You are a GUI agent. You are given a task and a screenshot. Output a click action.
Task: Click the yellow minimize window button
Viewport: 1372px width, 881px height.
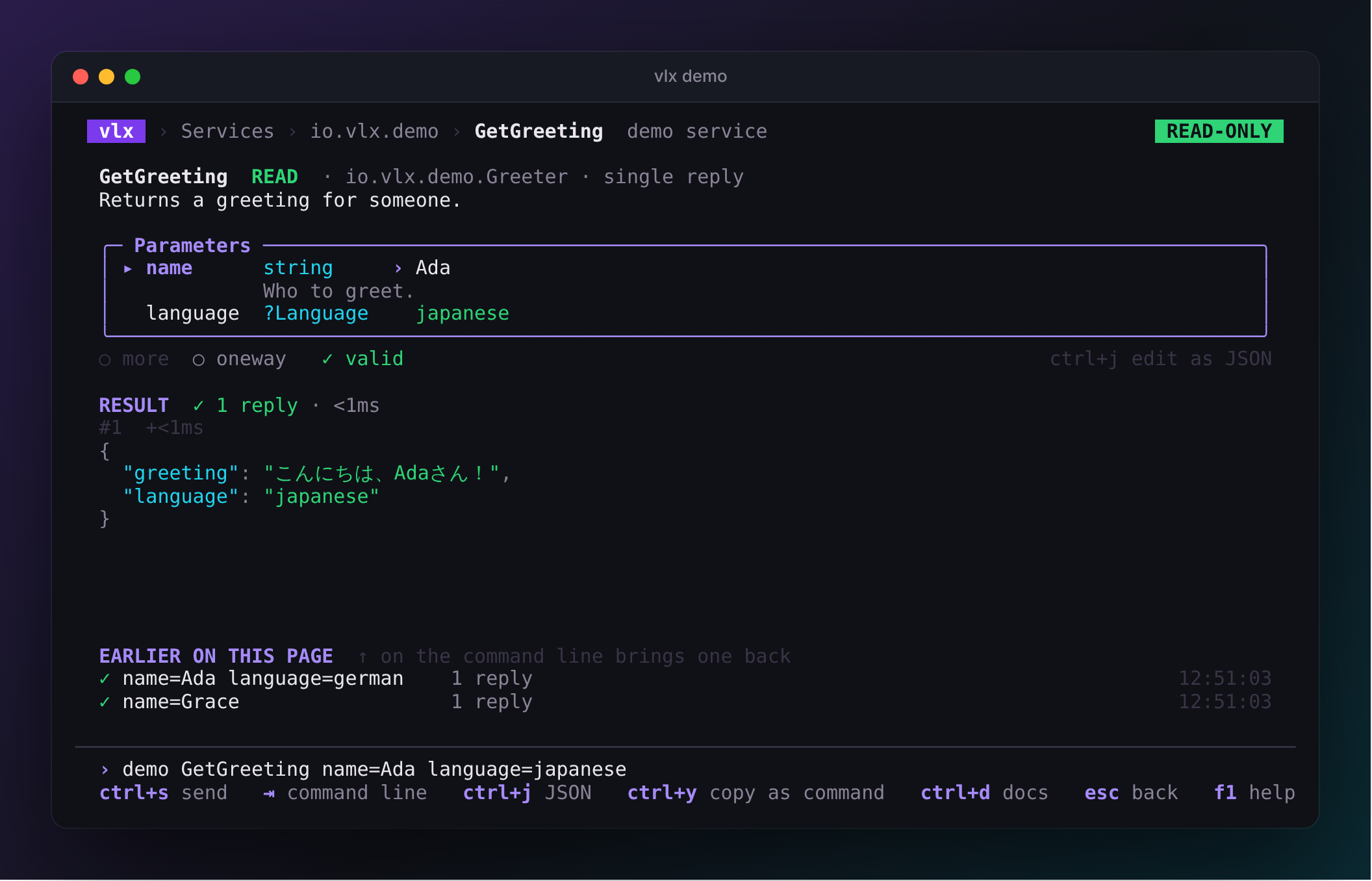(107, 77)
